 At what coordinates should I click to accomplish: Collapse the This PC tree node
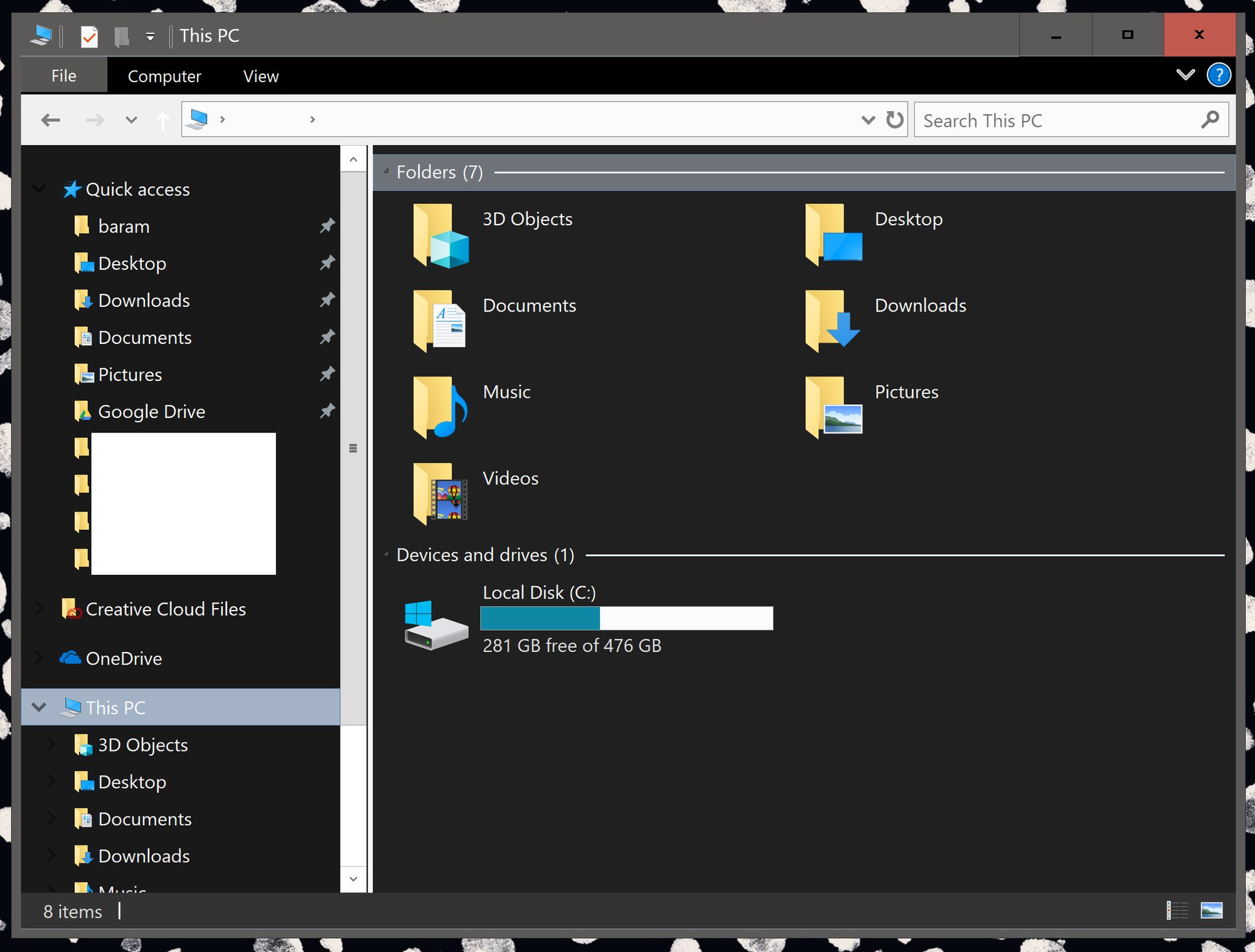click(39, 707)
